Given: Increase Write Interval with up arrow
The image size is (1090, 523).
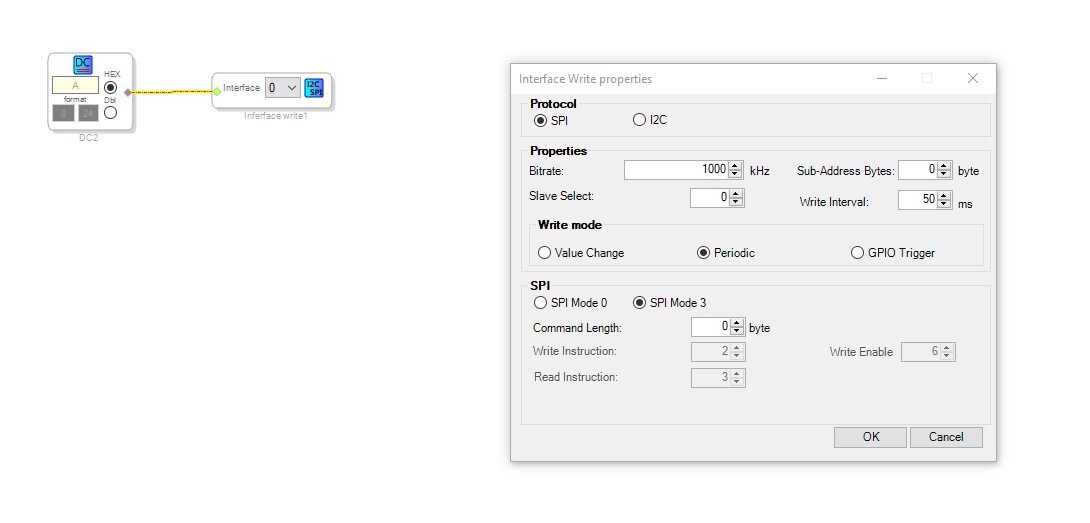Looking at the screenshot, I should click(944, 196).
